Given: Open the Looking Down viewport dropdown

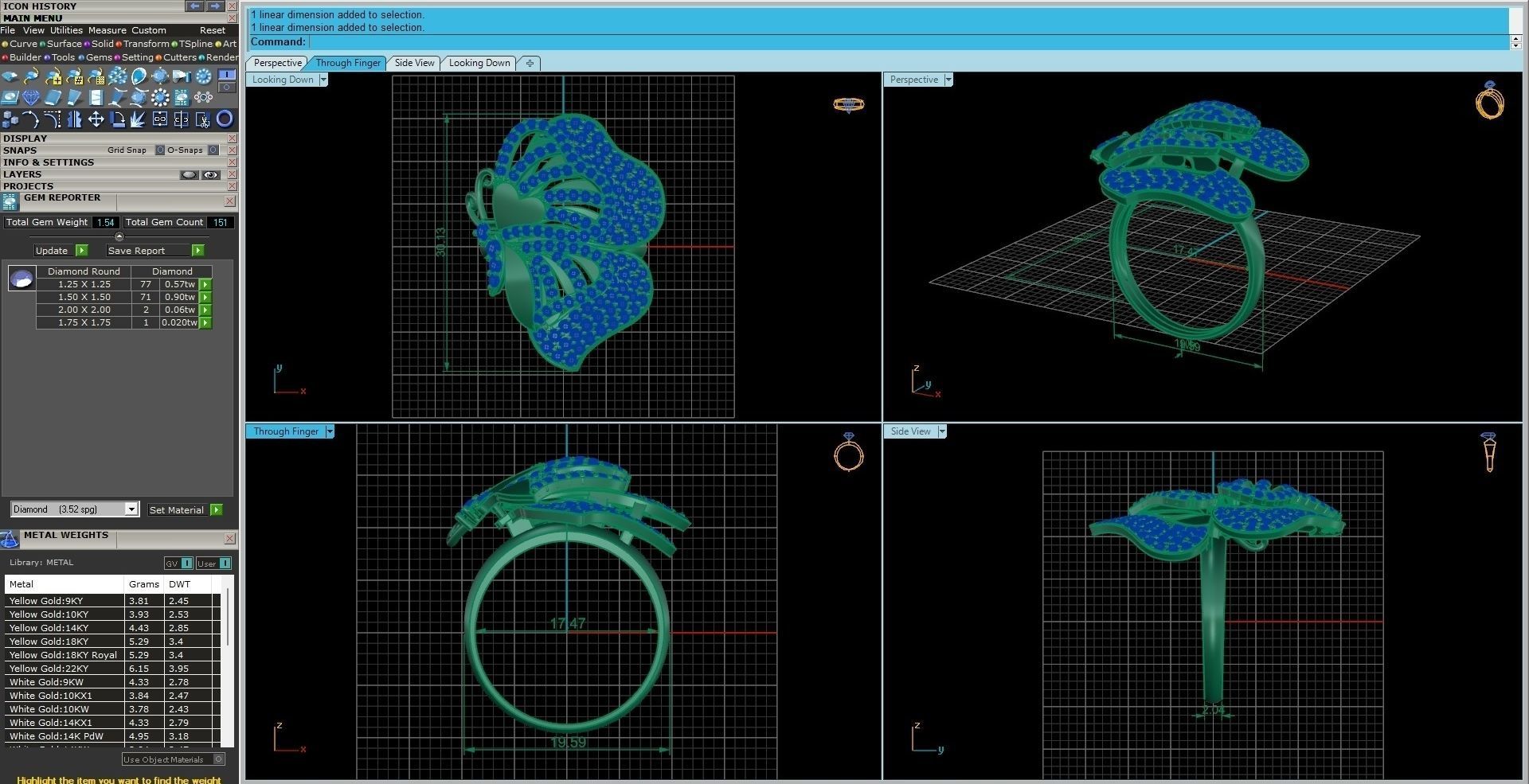Looking at the screenshot, I should [323, 80].
